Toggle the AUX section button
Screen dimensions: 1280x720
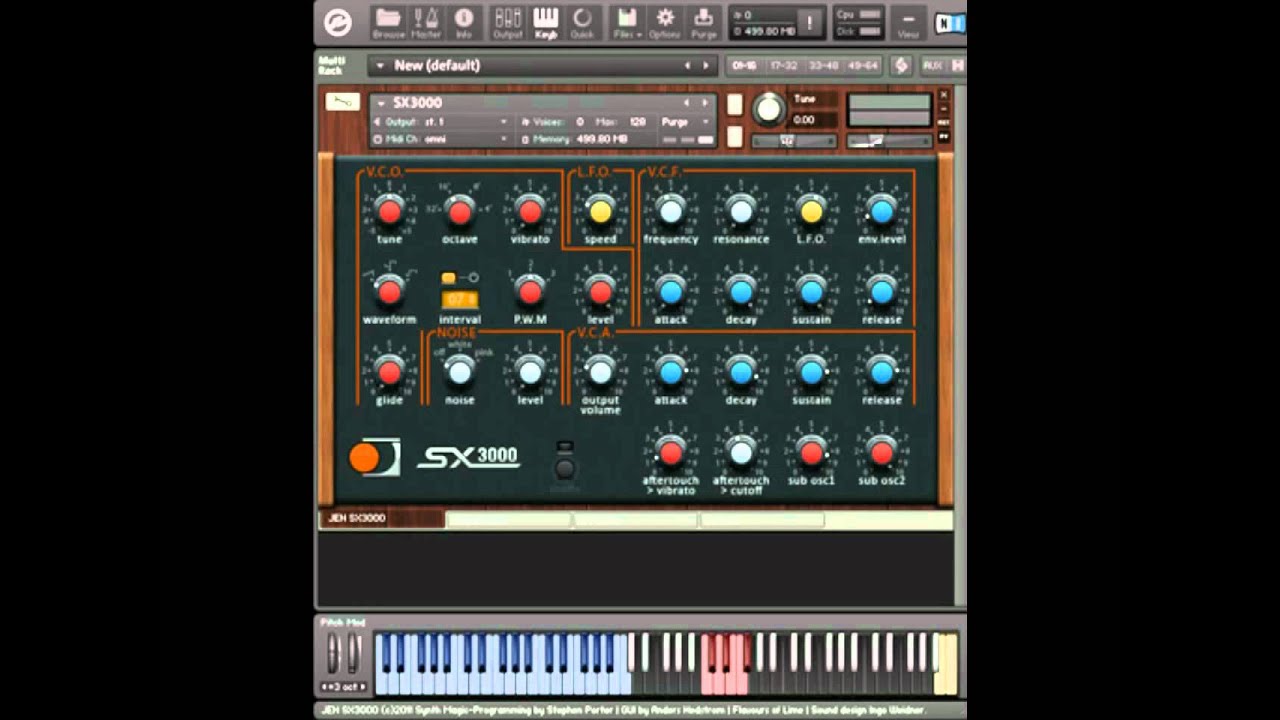tap(932, 65)
